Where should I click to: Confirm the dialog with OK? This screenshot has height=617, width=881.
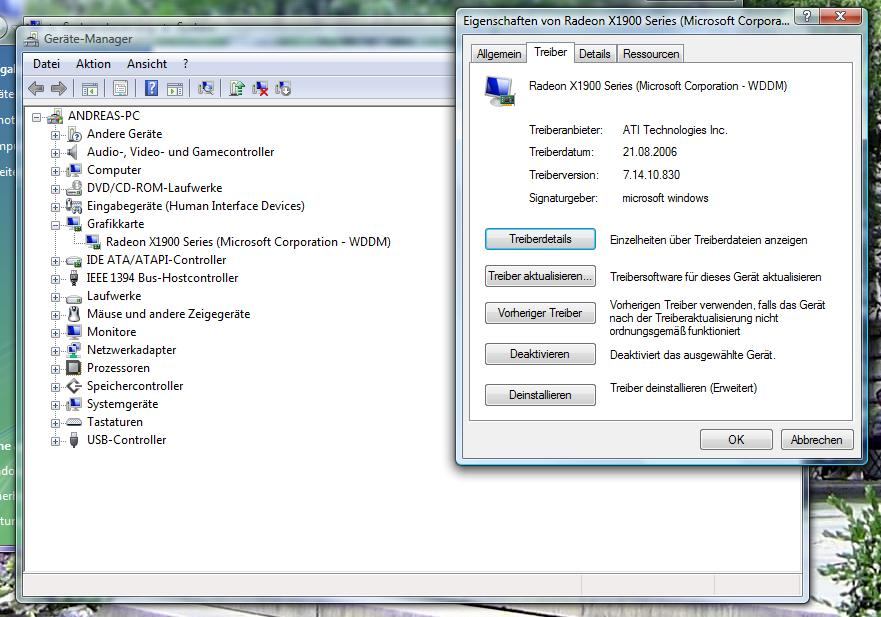coord(736,439)
